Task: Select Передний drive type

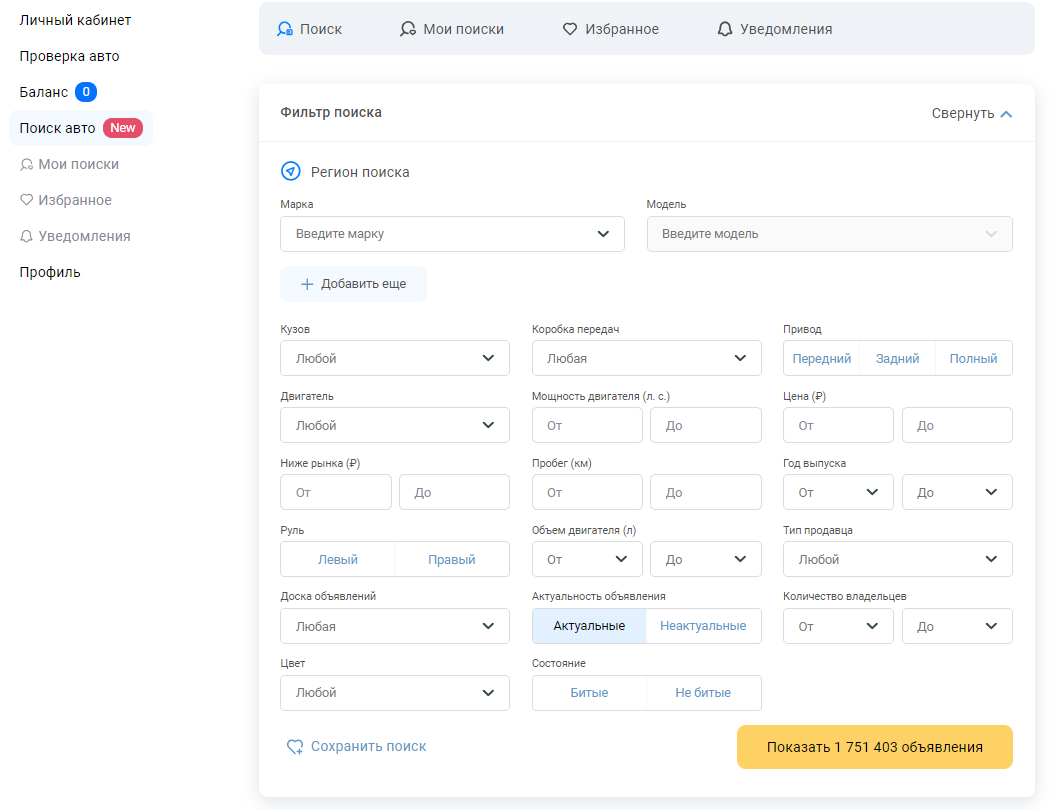Action: coord(822,358)
